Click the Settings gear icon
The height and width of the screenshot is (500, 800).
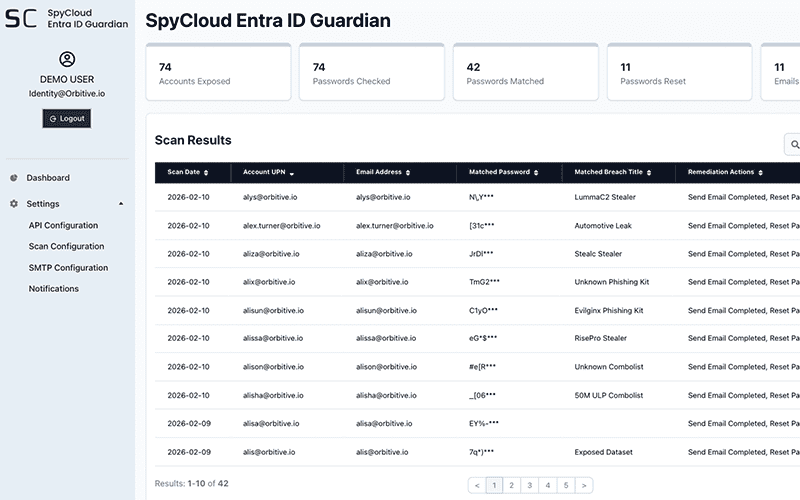(14, 204)
